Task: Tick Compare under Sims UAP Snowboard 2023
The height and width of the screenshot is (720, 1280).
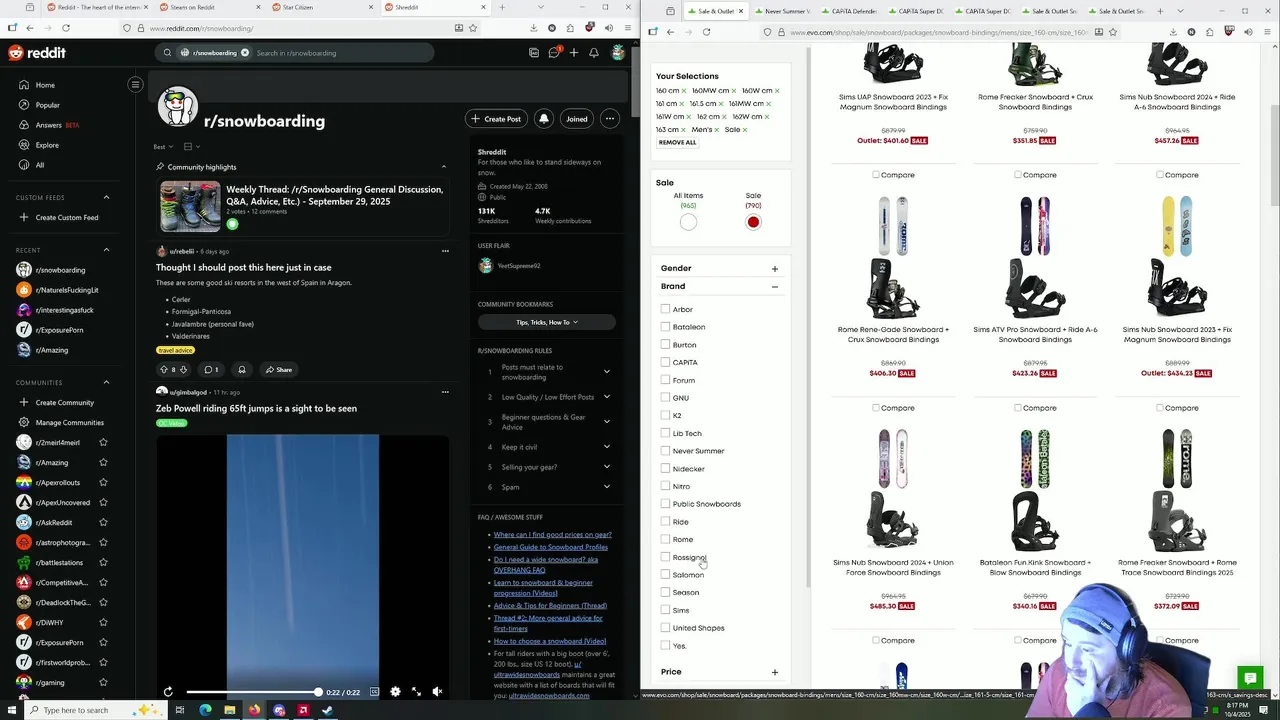Action: 876,175
